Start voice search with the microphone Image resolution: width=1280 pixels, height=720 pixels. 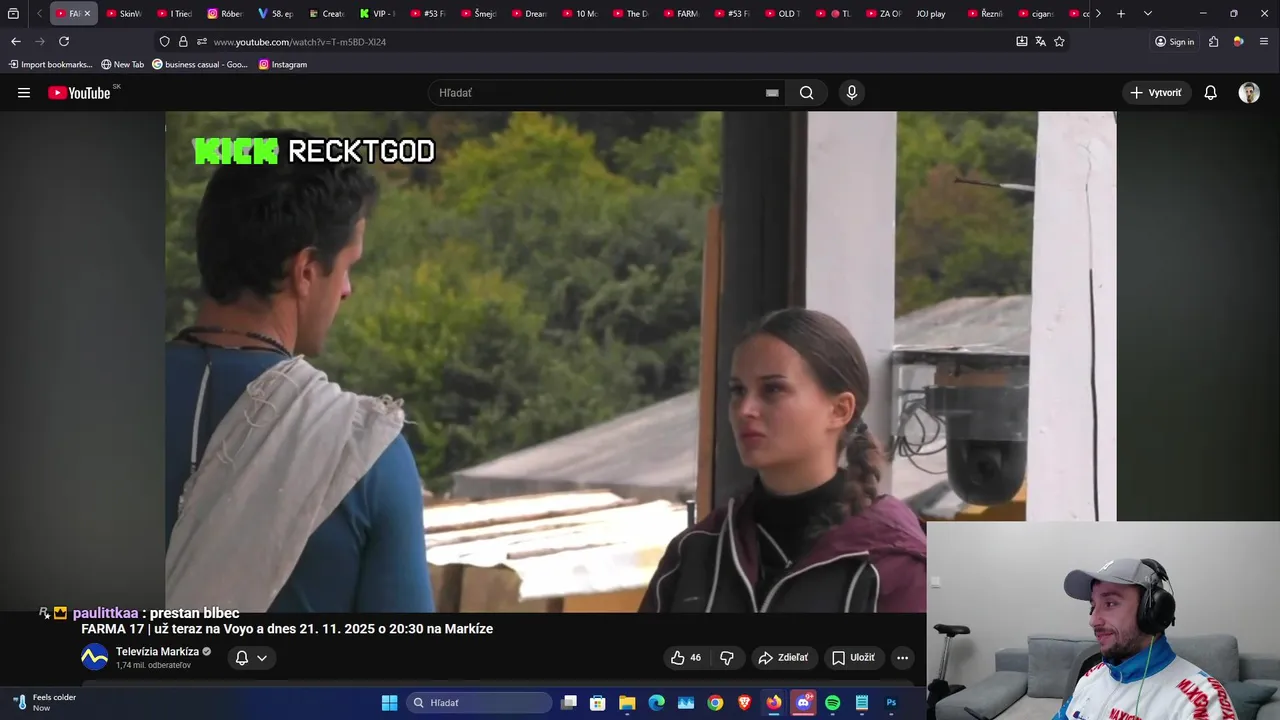(852, 93)
